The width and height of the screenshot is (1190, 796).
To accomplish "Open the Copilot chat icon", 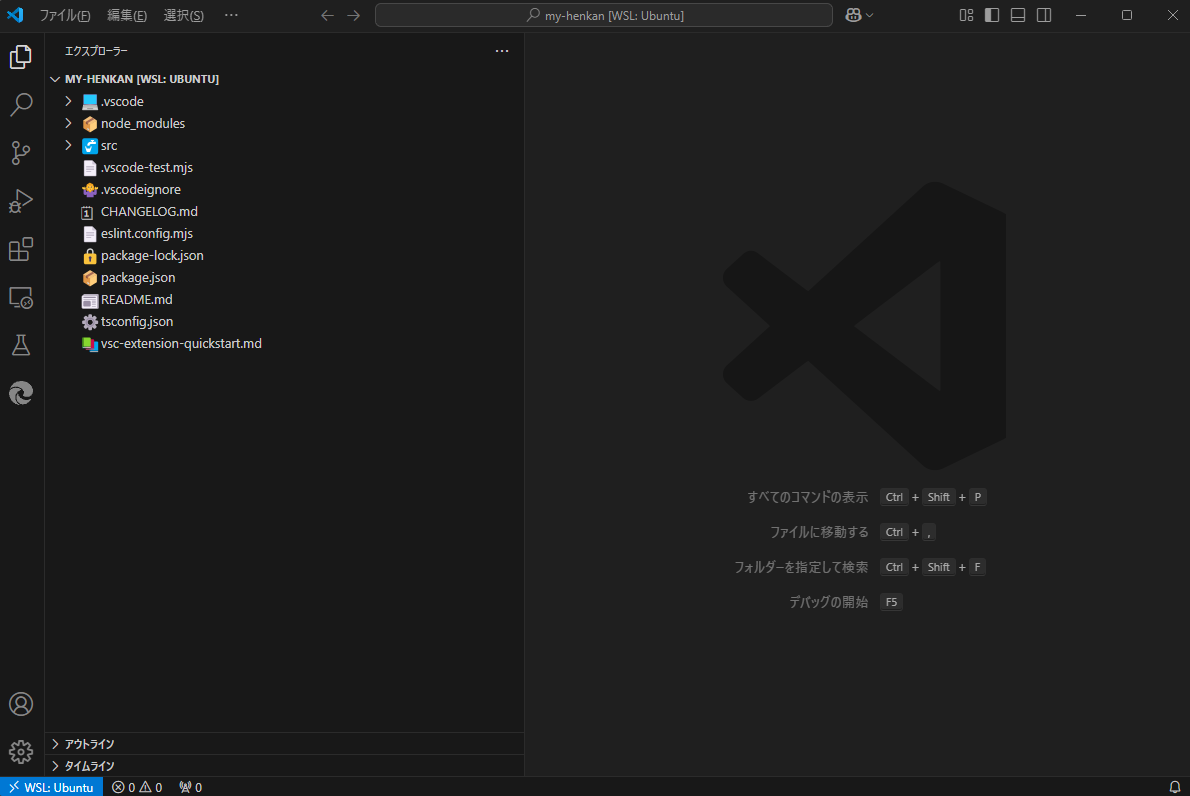I will click(x=853, y=15).
